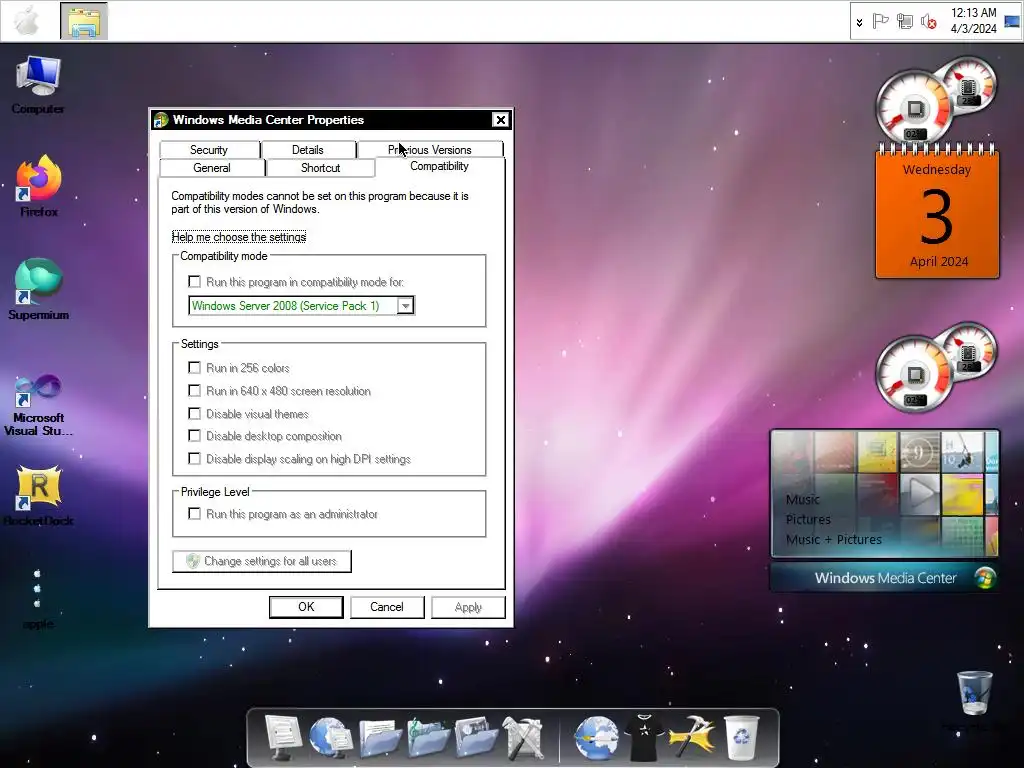Click the network status tray icon
Viewport: 1024px width, 768px height.
[x=904, y=22]
